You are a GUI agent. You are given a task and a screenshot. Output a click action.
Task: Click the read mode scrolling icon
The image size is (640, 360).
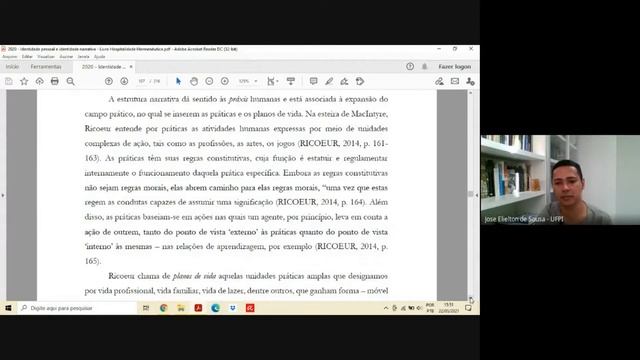[x=291, y=81]
